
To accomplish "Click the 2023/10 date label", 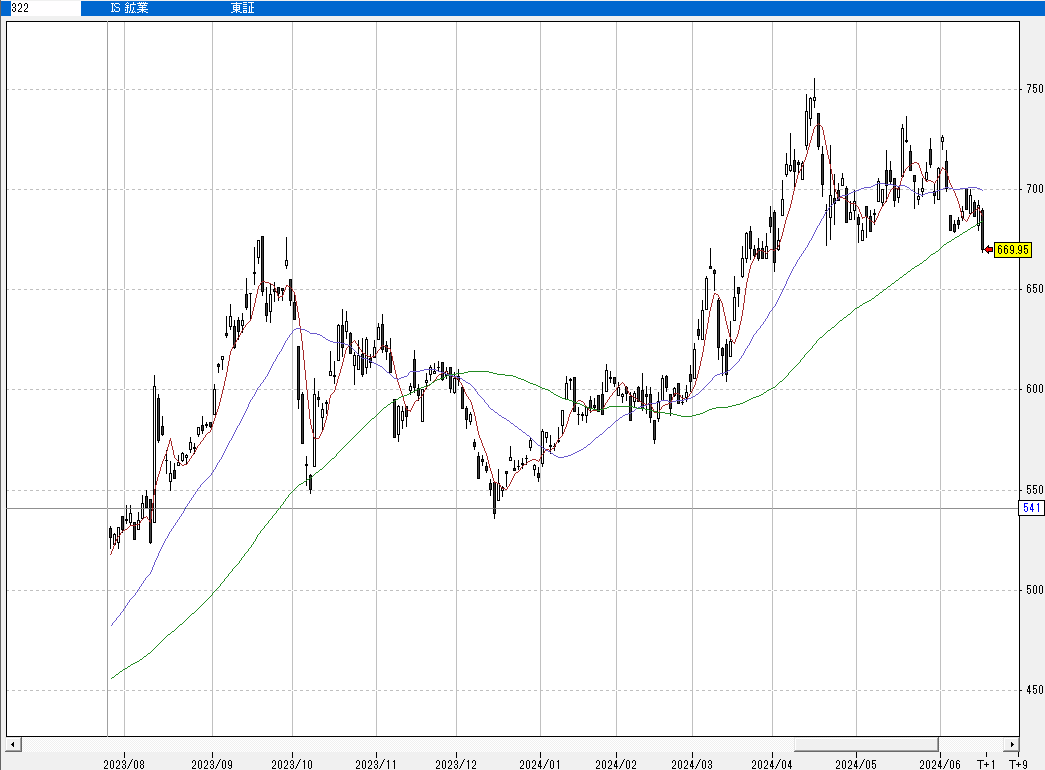I will click(292, 764).
